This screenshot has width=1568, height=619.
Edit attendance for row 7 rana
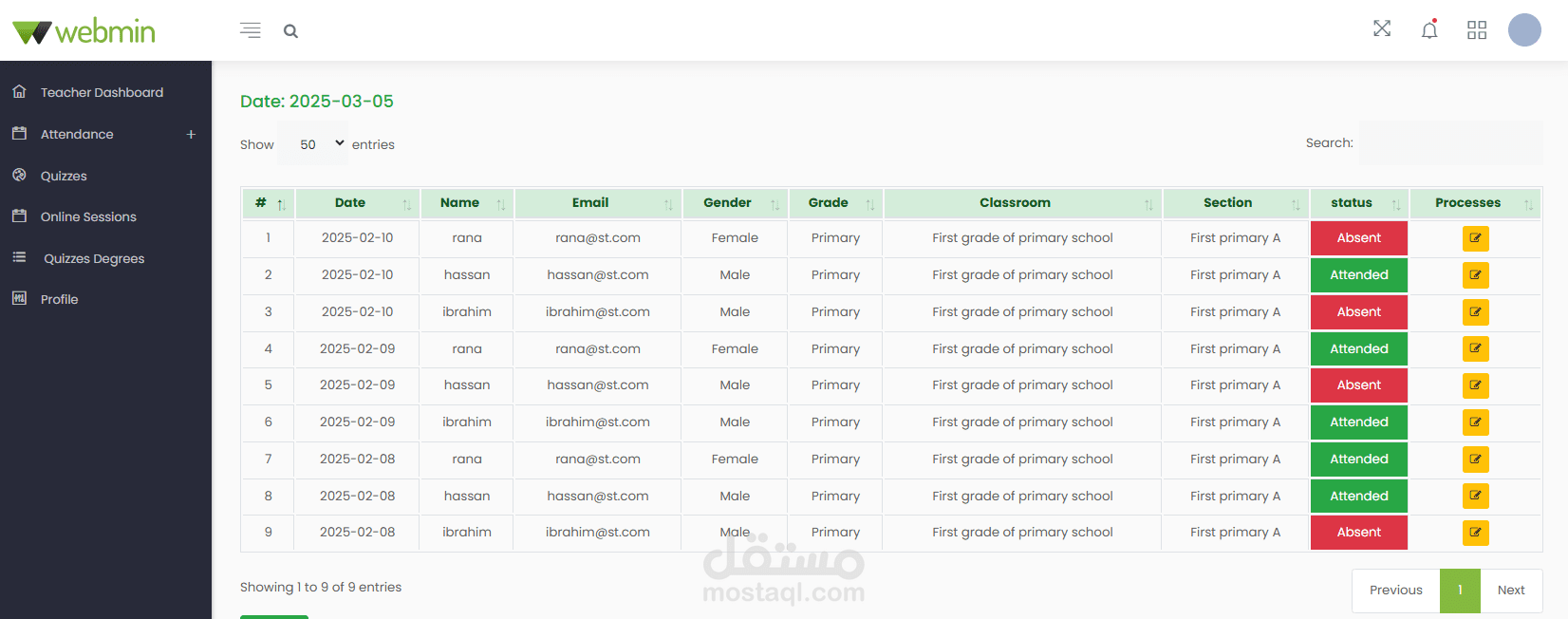(x=1476, y=460)
